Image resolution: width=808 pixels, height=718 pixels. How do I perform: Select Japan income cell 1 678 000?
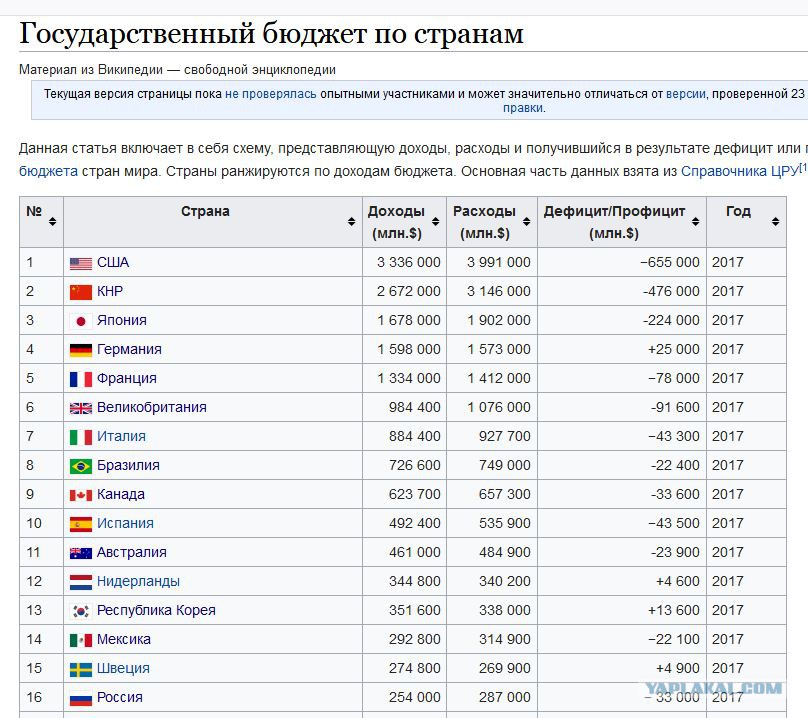tap(405, 320)
